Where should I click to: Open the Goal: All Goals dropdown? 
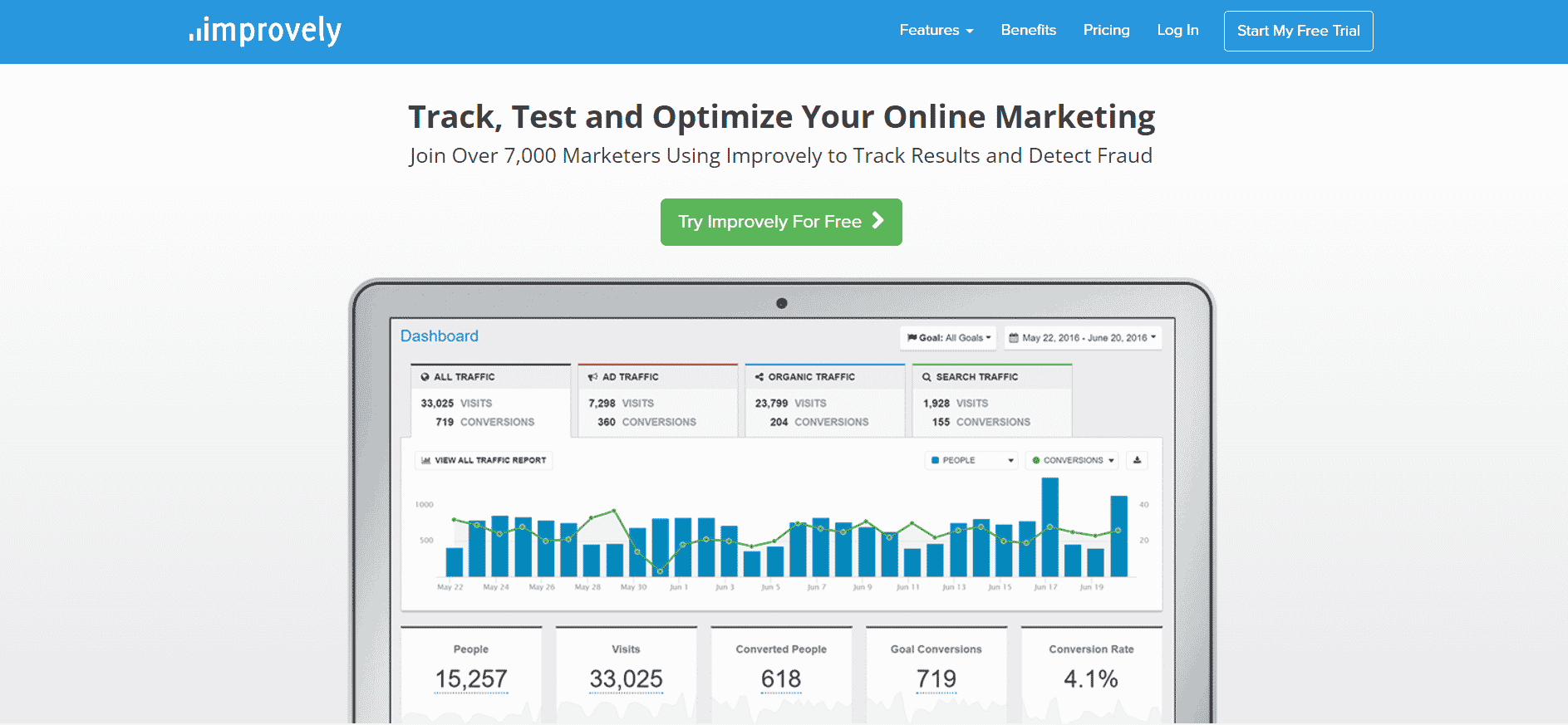948,338
